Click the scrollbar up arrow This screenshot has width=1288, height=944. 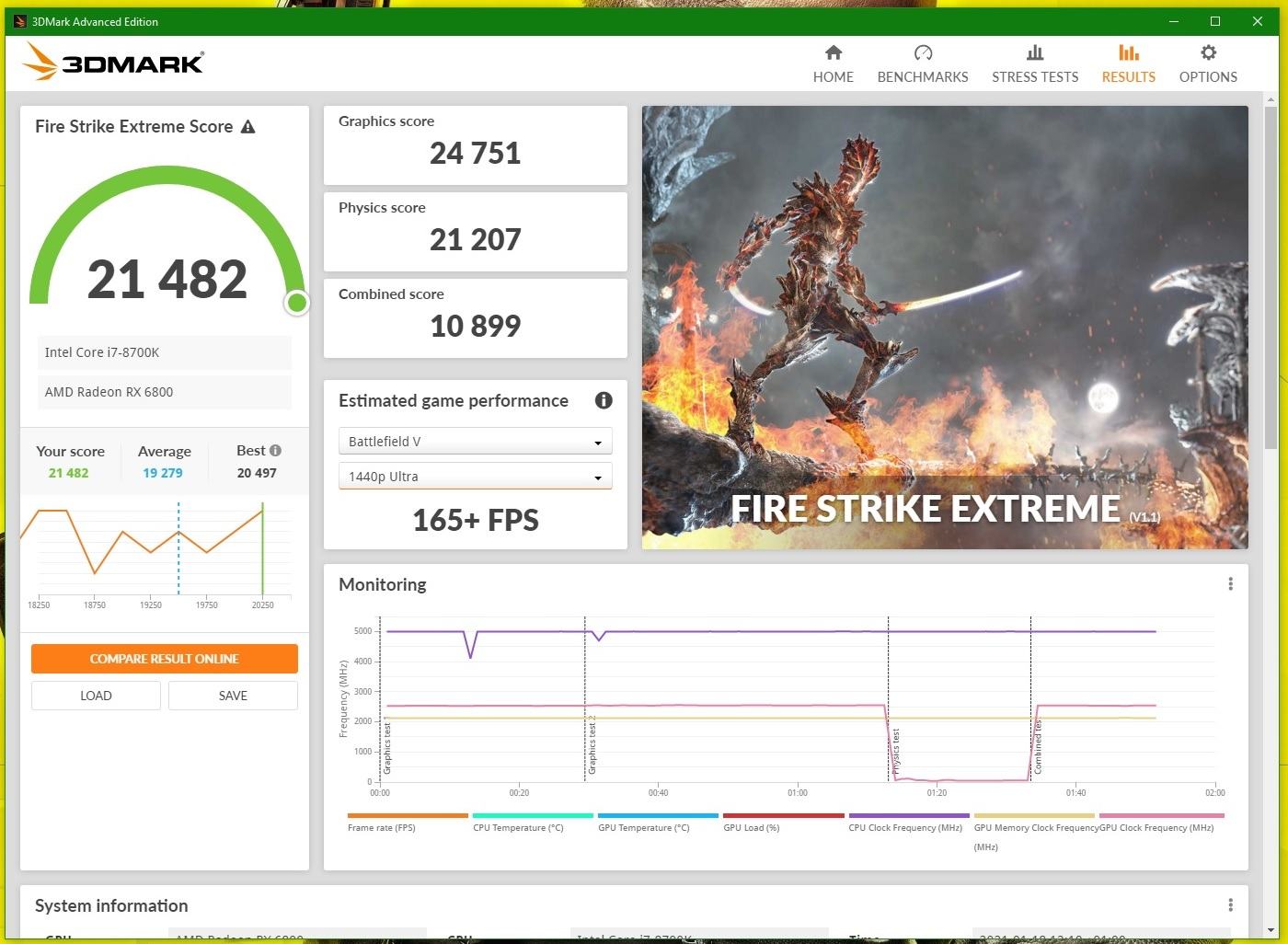click(1271, 98)
